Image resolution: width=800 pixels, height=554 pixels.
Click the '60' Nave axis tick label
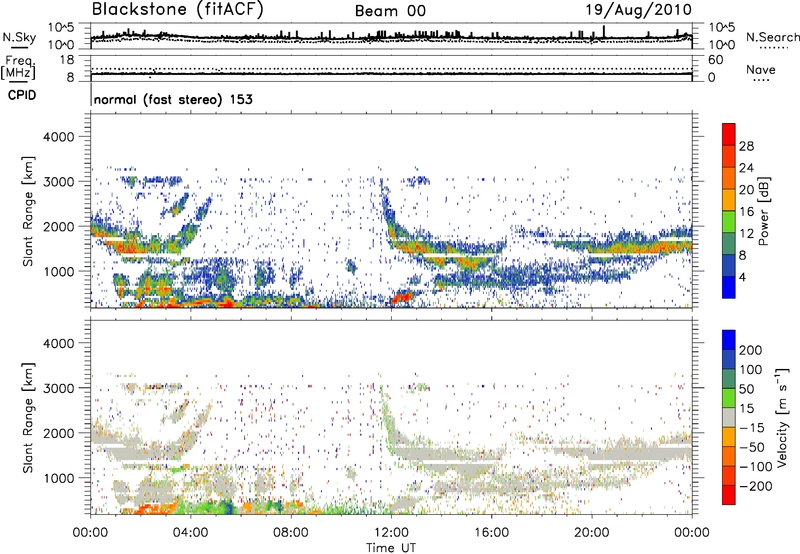pos(716,60)
